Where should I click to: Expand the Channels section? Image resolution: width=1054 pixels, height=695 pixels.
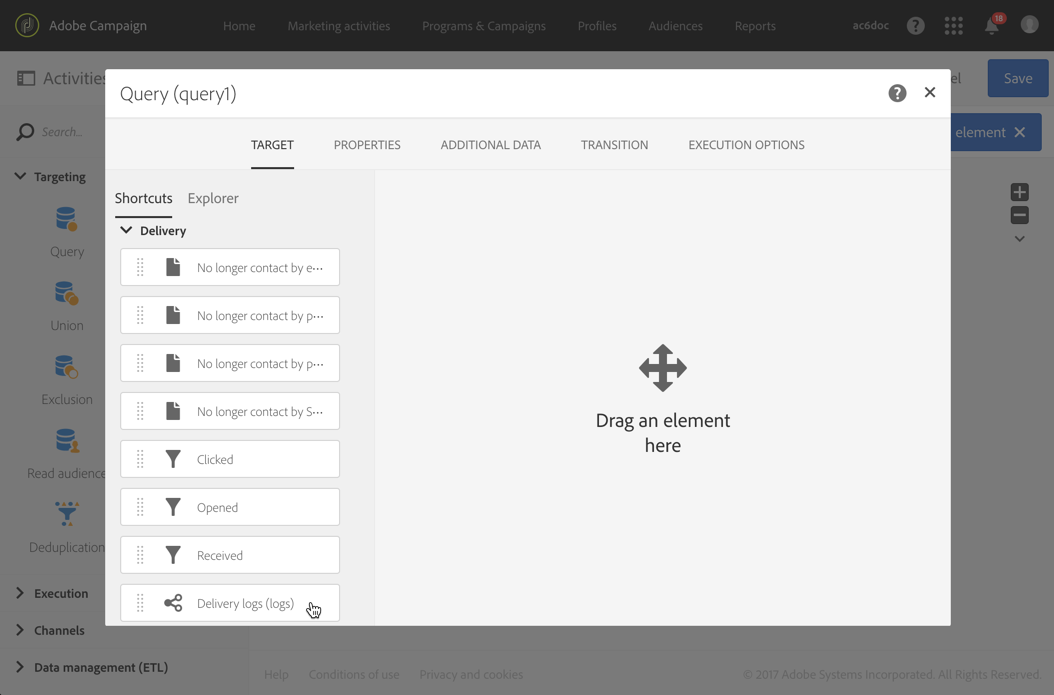coord(19,630)
